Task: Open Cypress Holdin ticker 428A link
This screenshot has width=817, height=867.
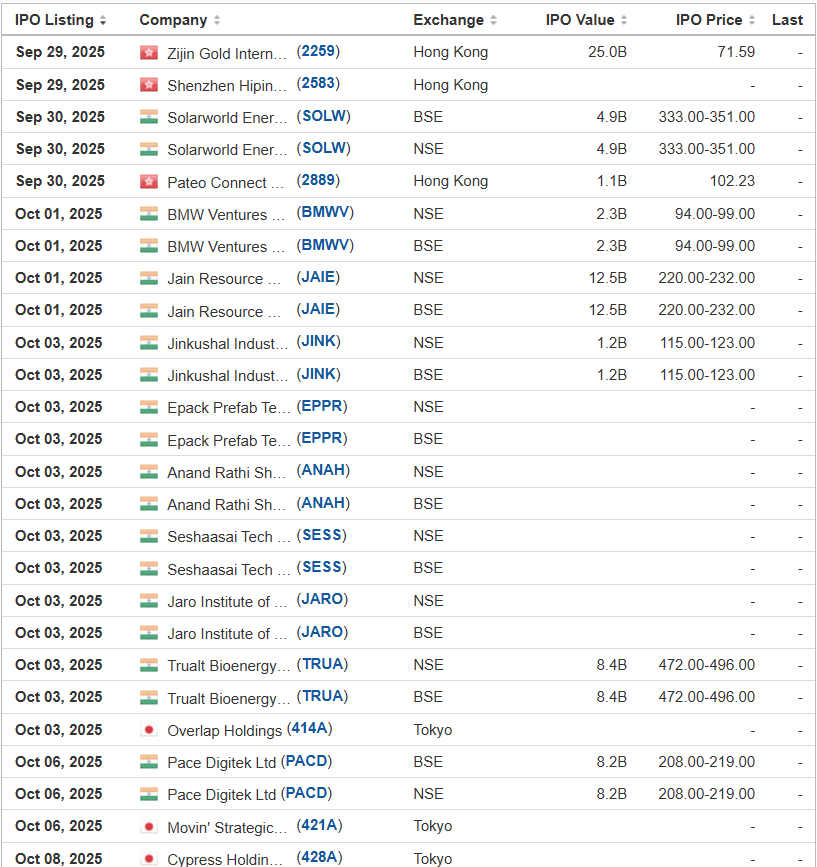Action: (320, 858)
